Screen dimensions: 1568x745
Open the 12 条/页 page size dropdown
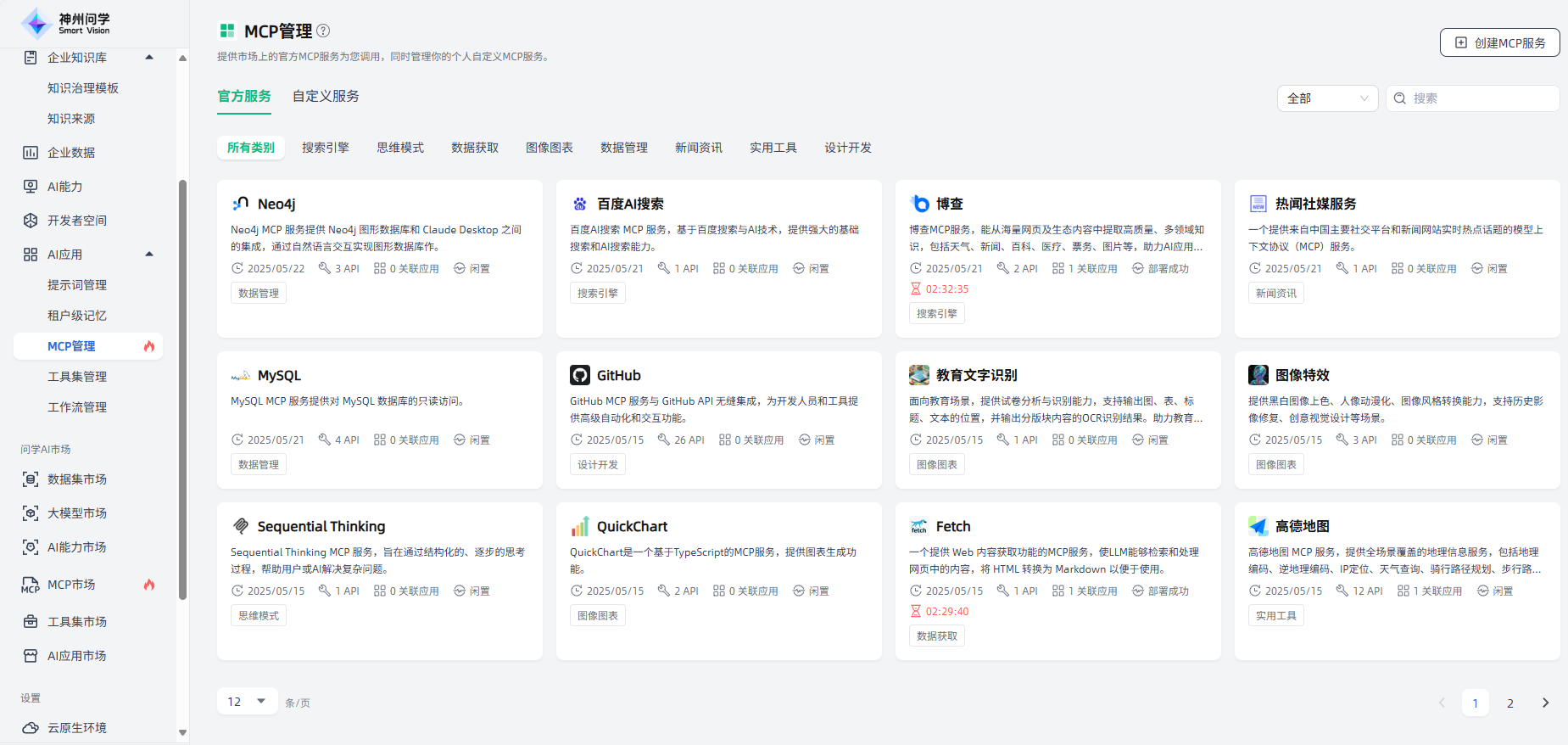tap(247, 702)
